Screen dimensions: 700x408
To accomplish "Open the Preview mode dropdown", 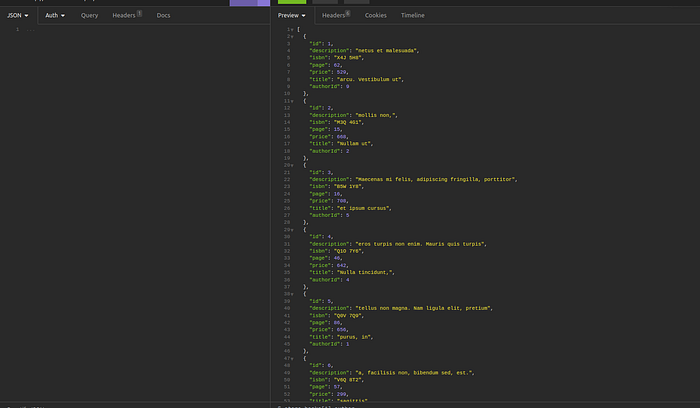I will [x=292, y=15].
